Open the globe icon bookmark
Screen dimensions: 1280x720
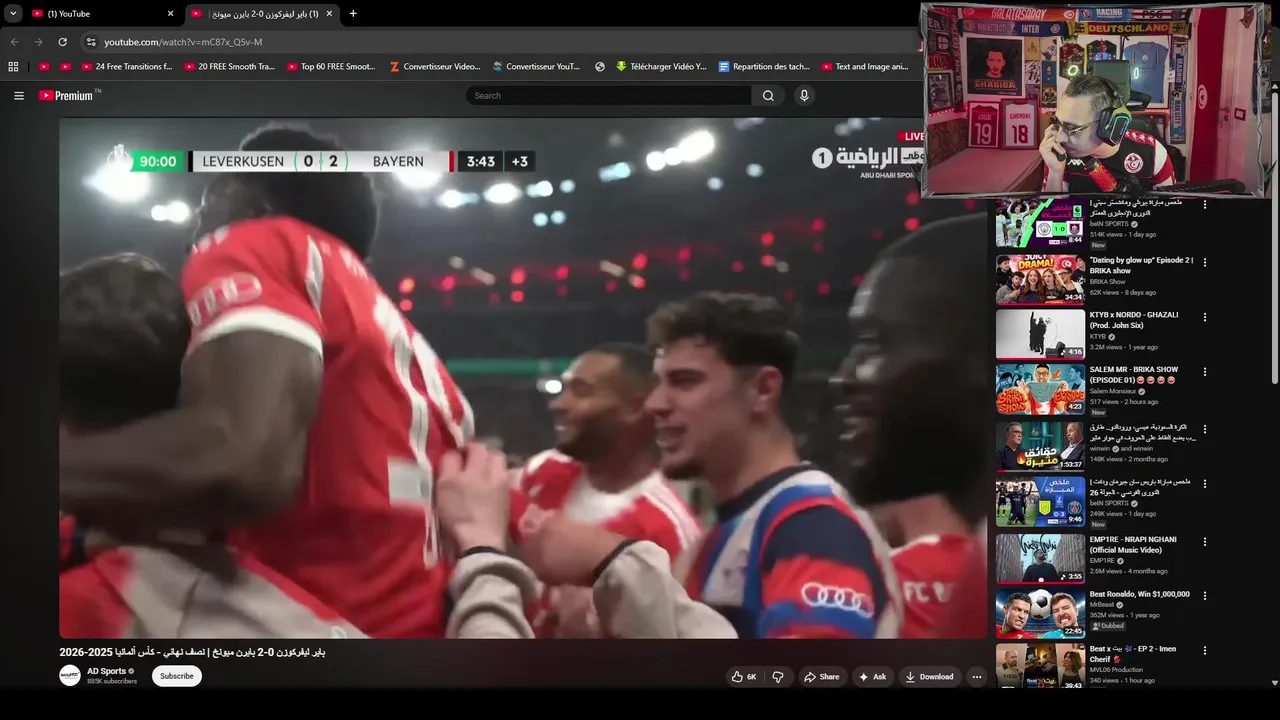[600, 67]
